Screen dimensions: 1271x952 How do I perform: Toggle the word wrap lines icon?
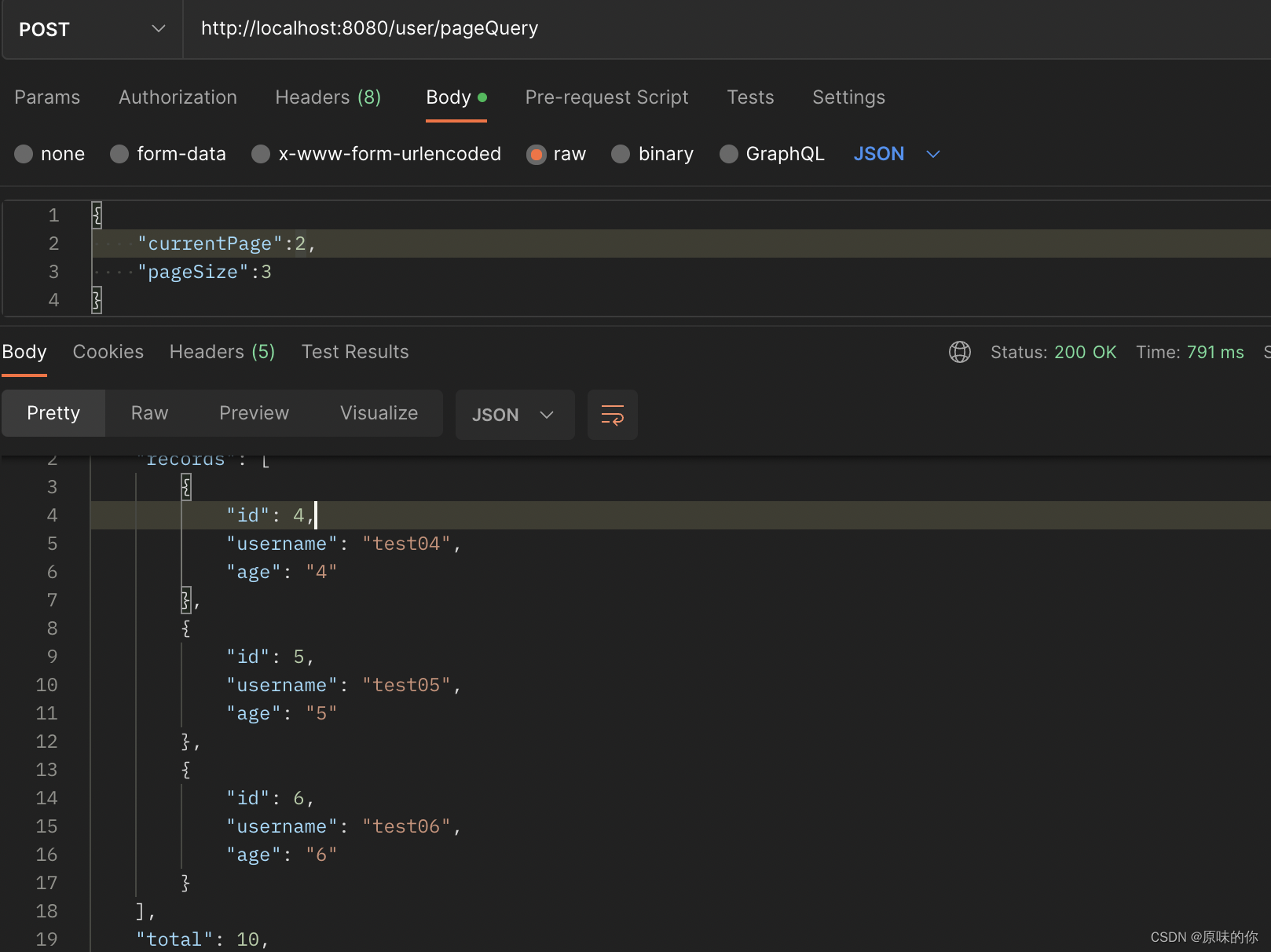(612, 415)
